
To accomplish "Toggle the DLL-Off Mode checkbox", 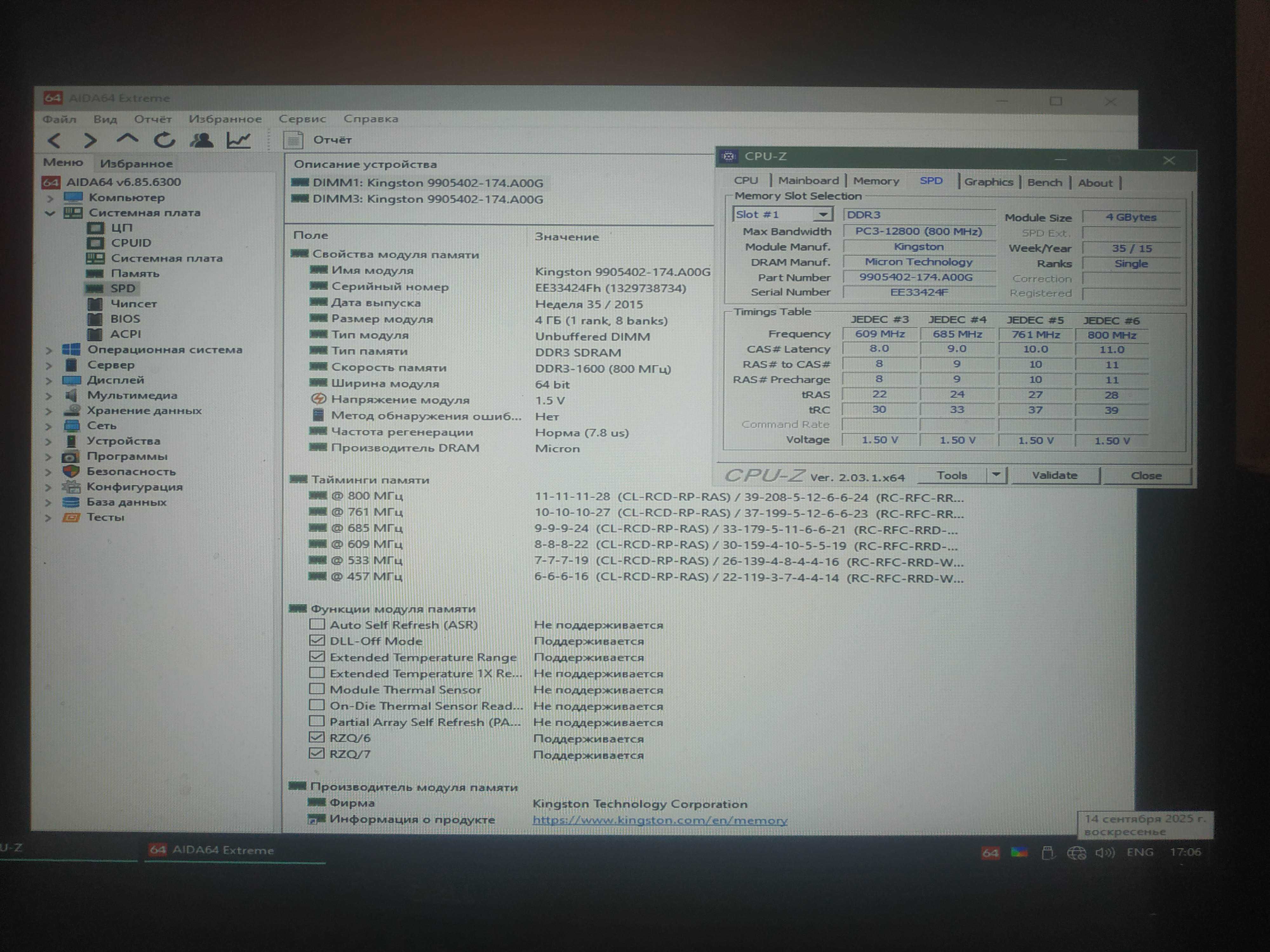I will click(317, 640).
